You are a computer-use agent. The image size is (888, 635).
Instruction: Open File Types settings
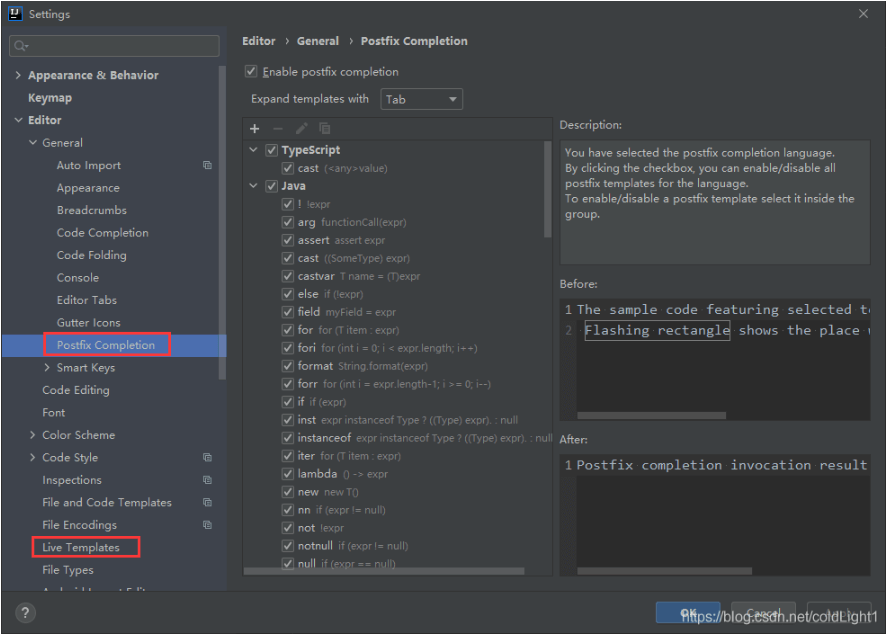[68, 570]
